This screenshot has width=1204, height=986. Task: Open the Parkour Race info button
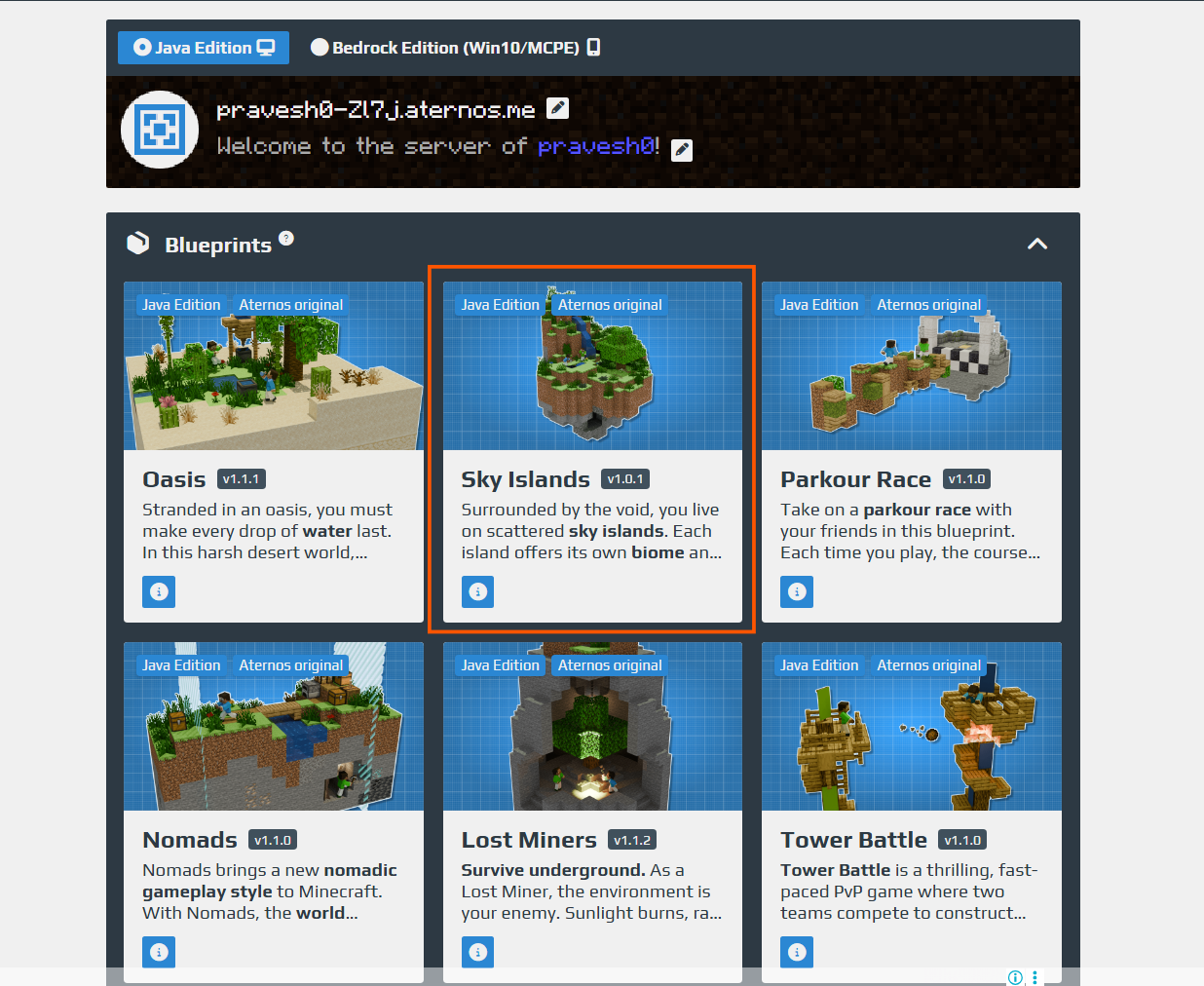pyautogui.click(x=797, y=591)
